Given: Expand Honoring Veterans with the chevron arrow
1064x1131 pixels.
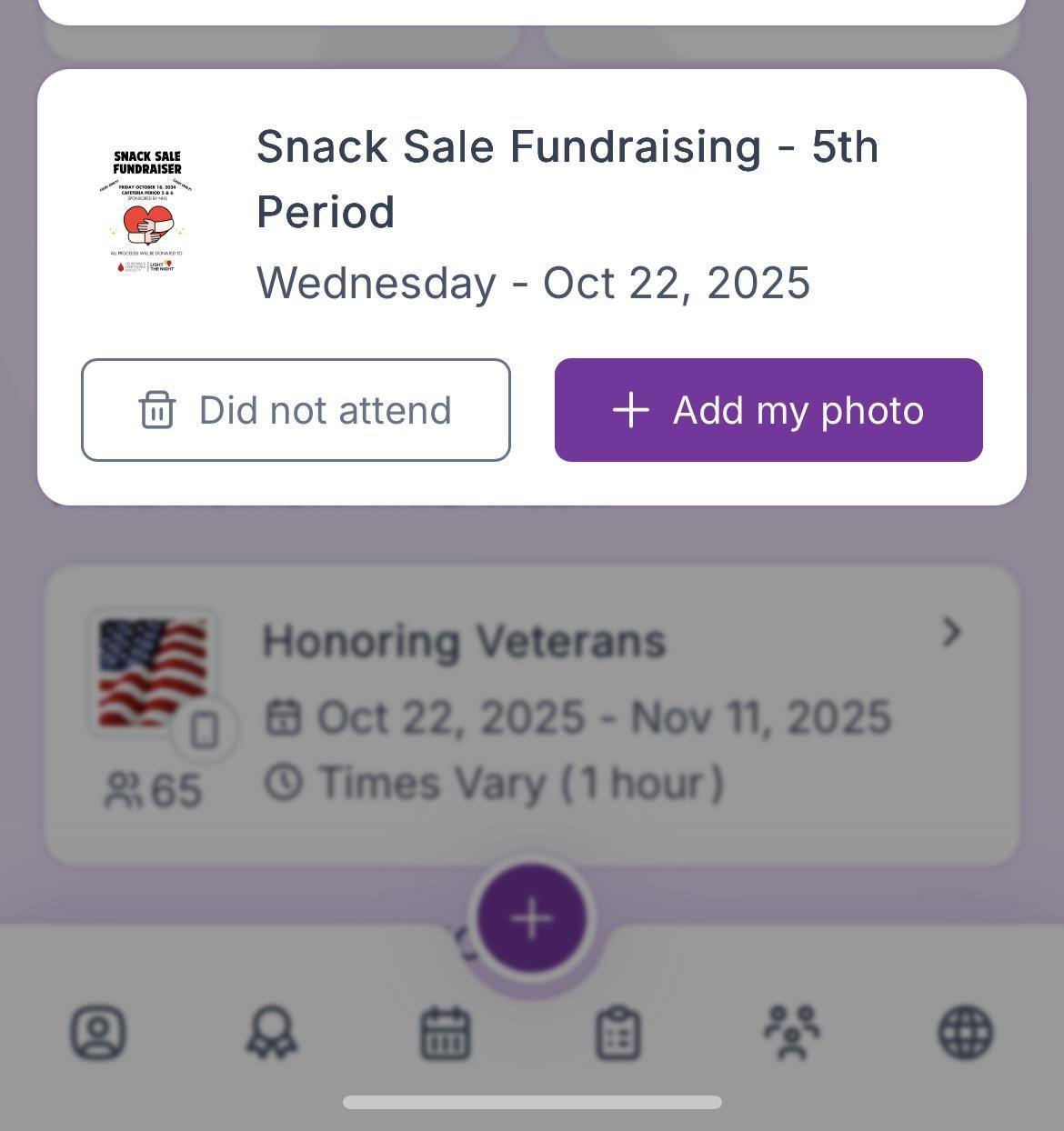Looking at the screenshot, I should (951, 633).
